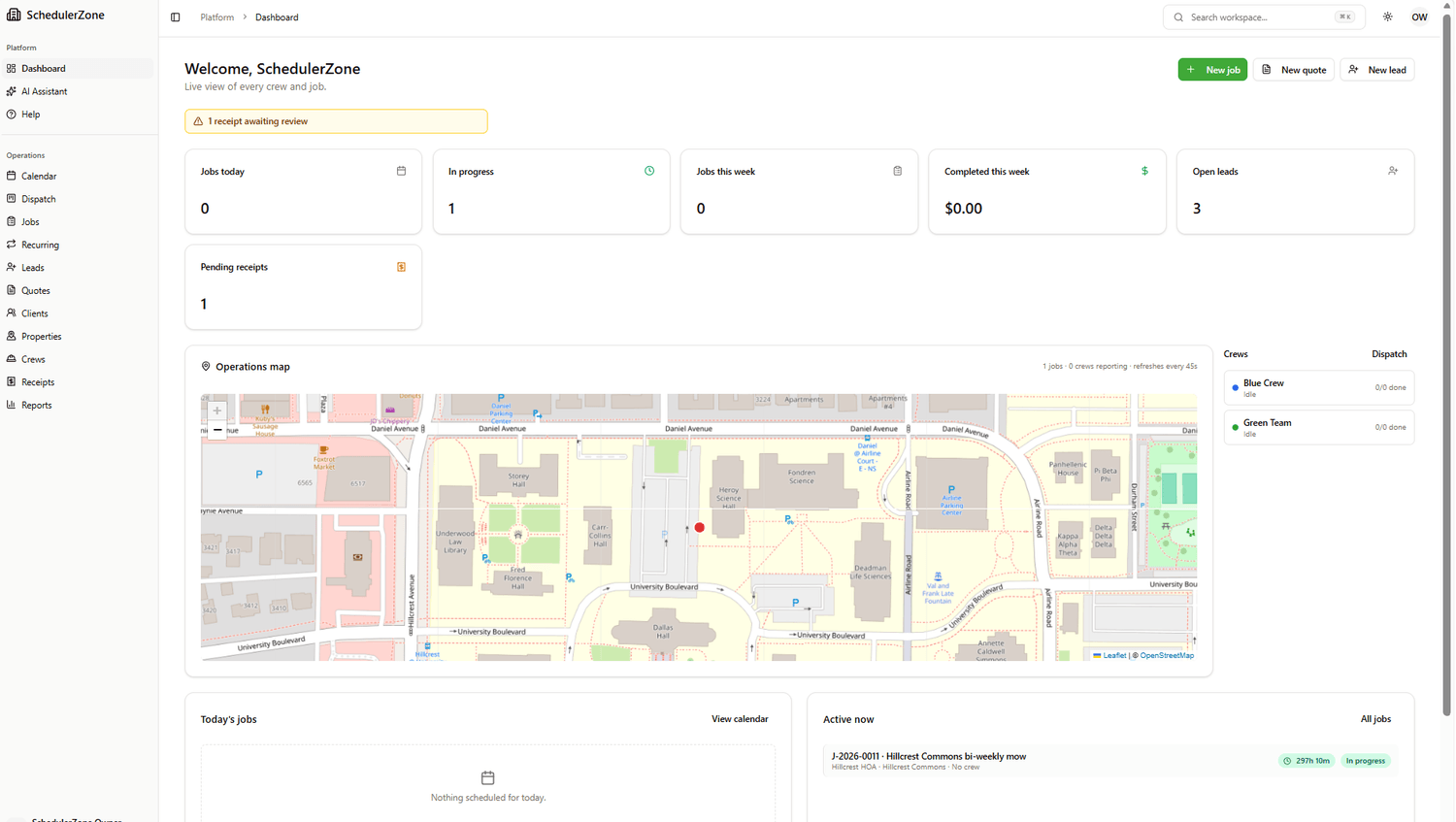Focus the Search workspace field

coord(1264,17)
